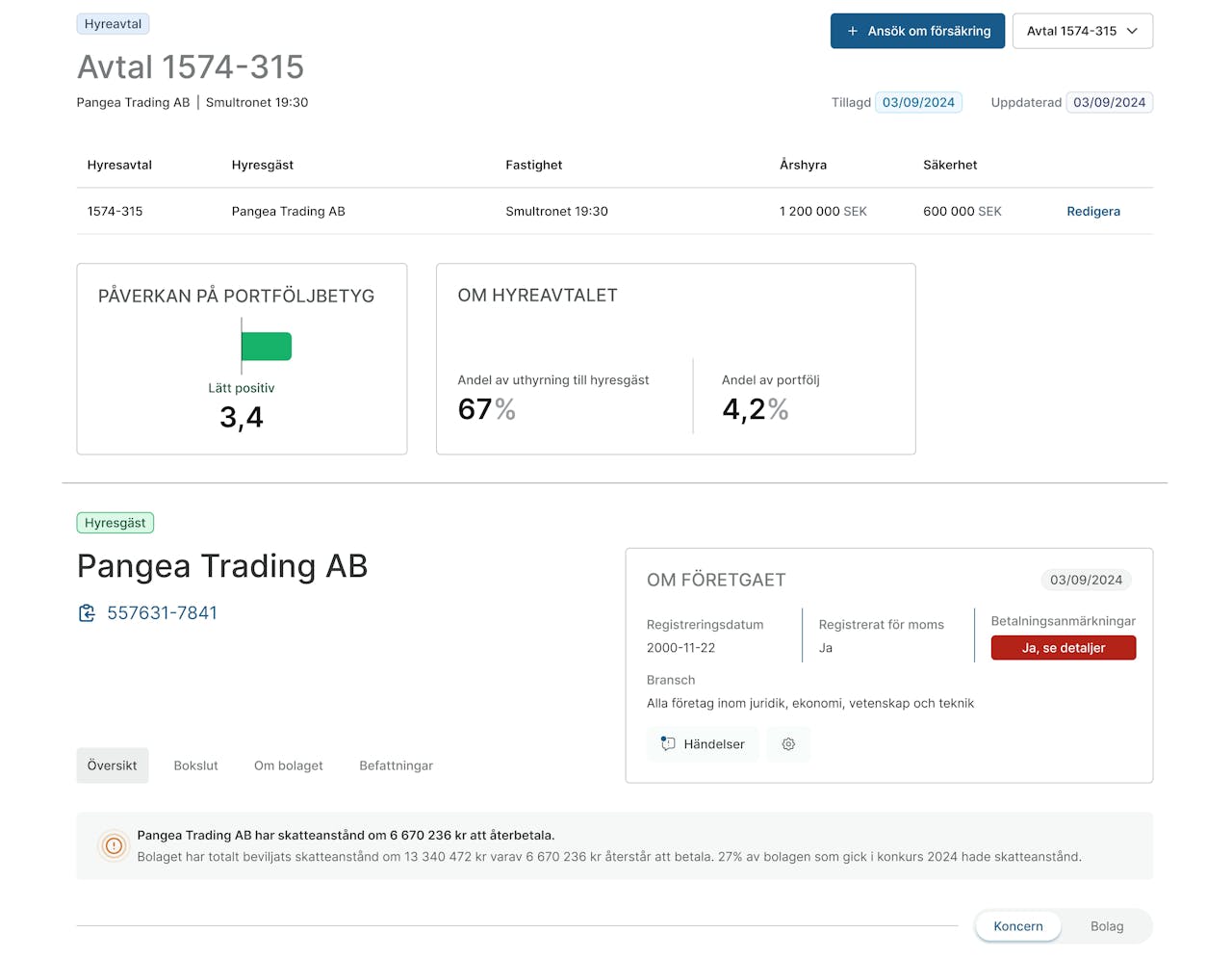This screenshot has height=959, width=1232.
Task: Click the plus icon in Ansök om försäkring
Action: coord(852,31)
